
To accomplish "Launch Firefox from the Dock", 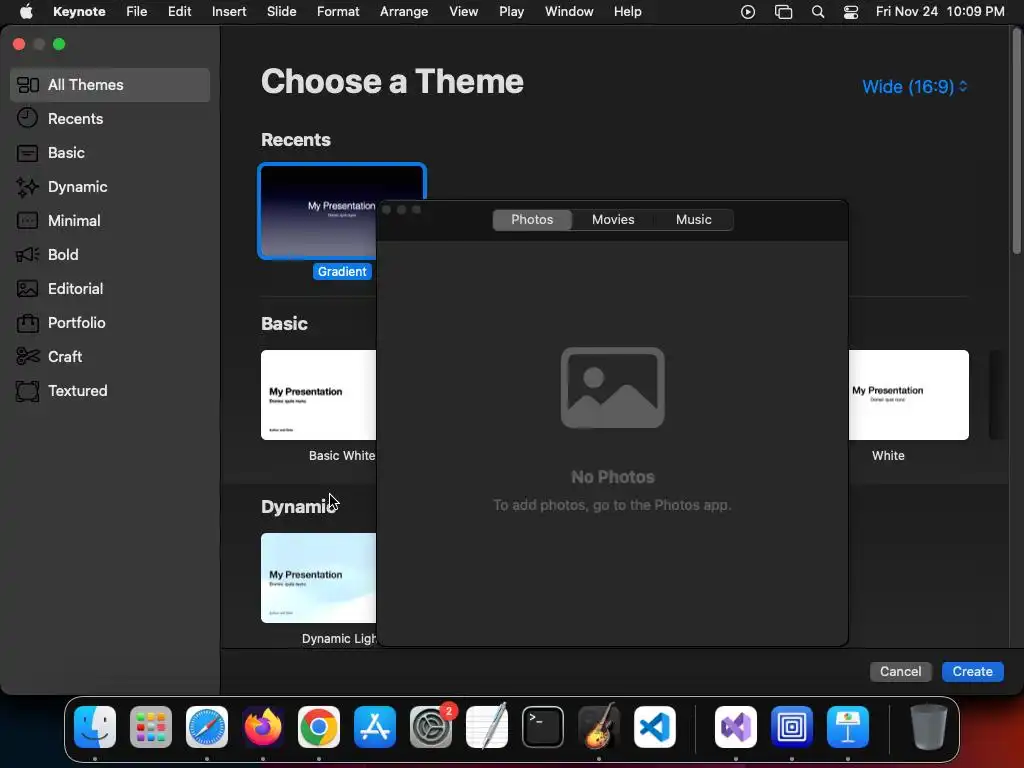I will [263, 727].
